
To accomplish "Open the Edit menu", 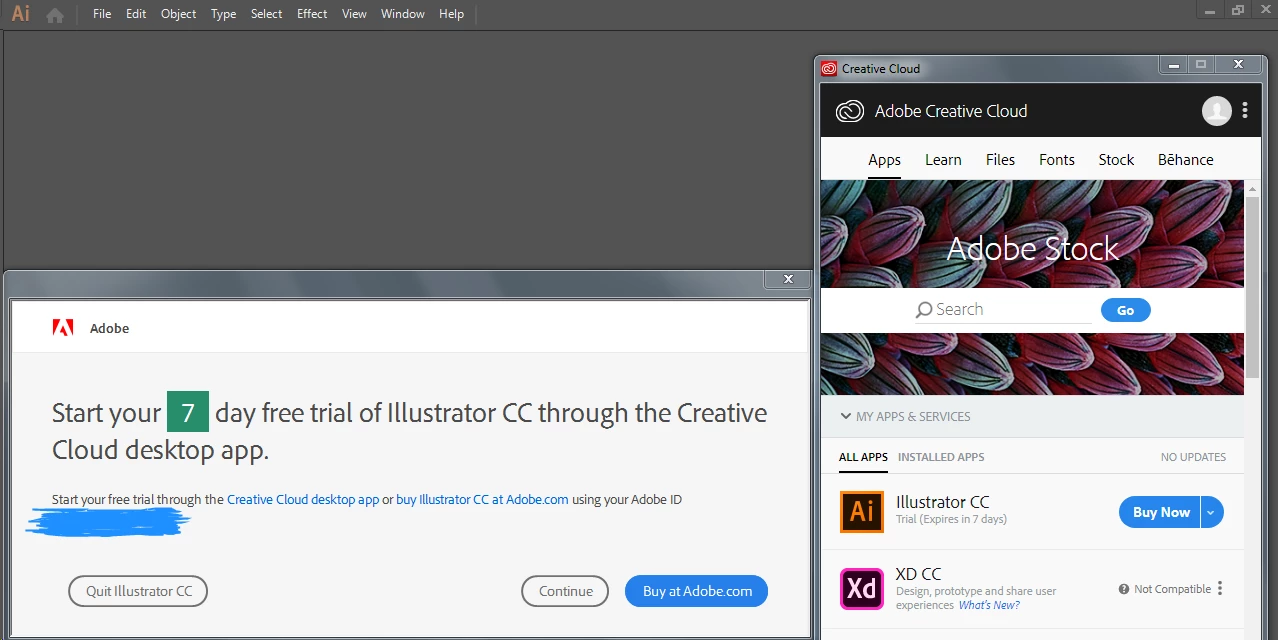I will [136, 14].
